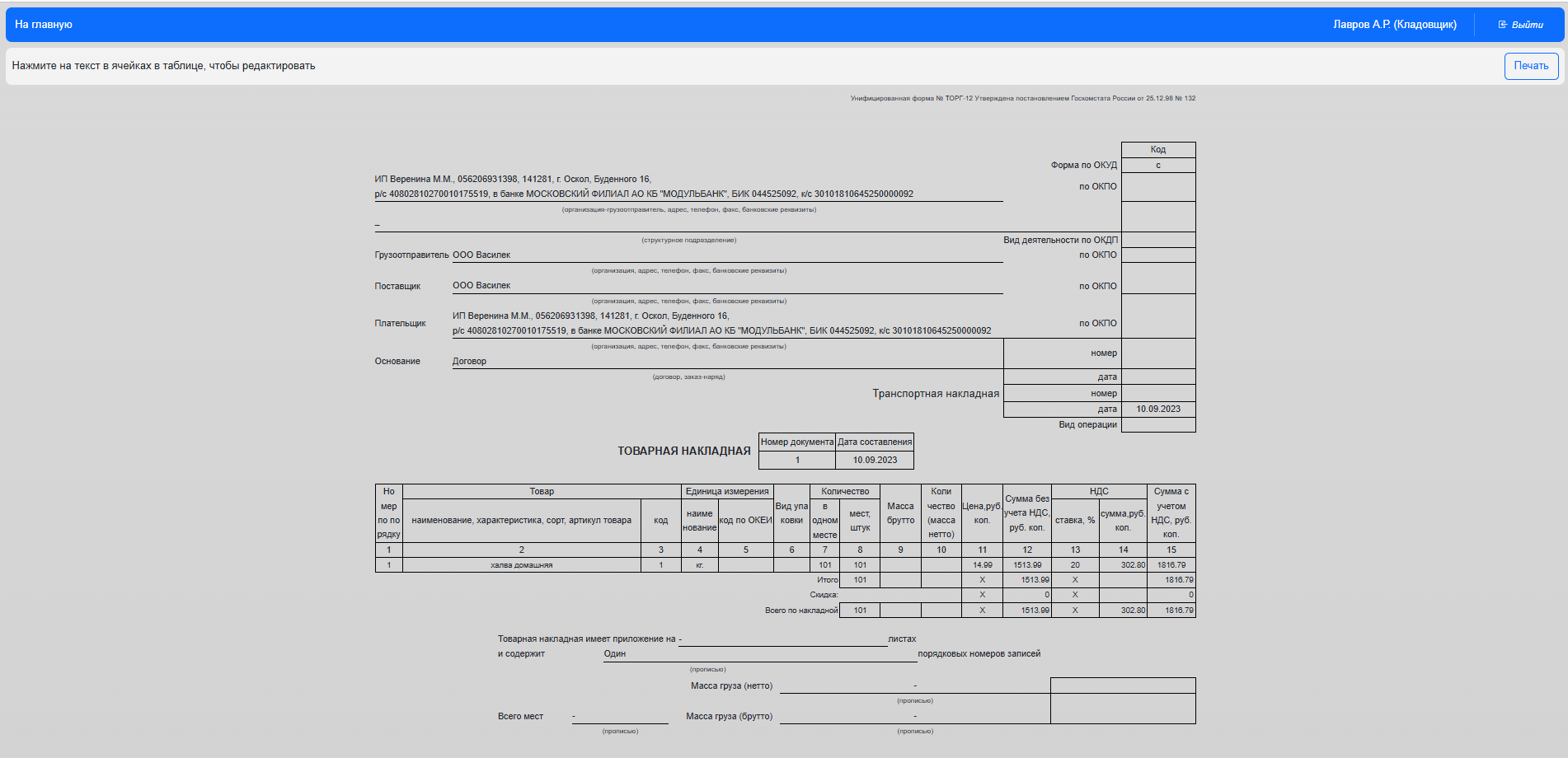Click the Вид операции label
This screenshot has width=1568, height=758.
(x=1088, y=425)
